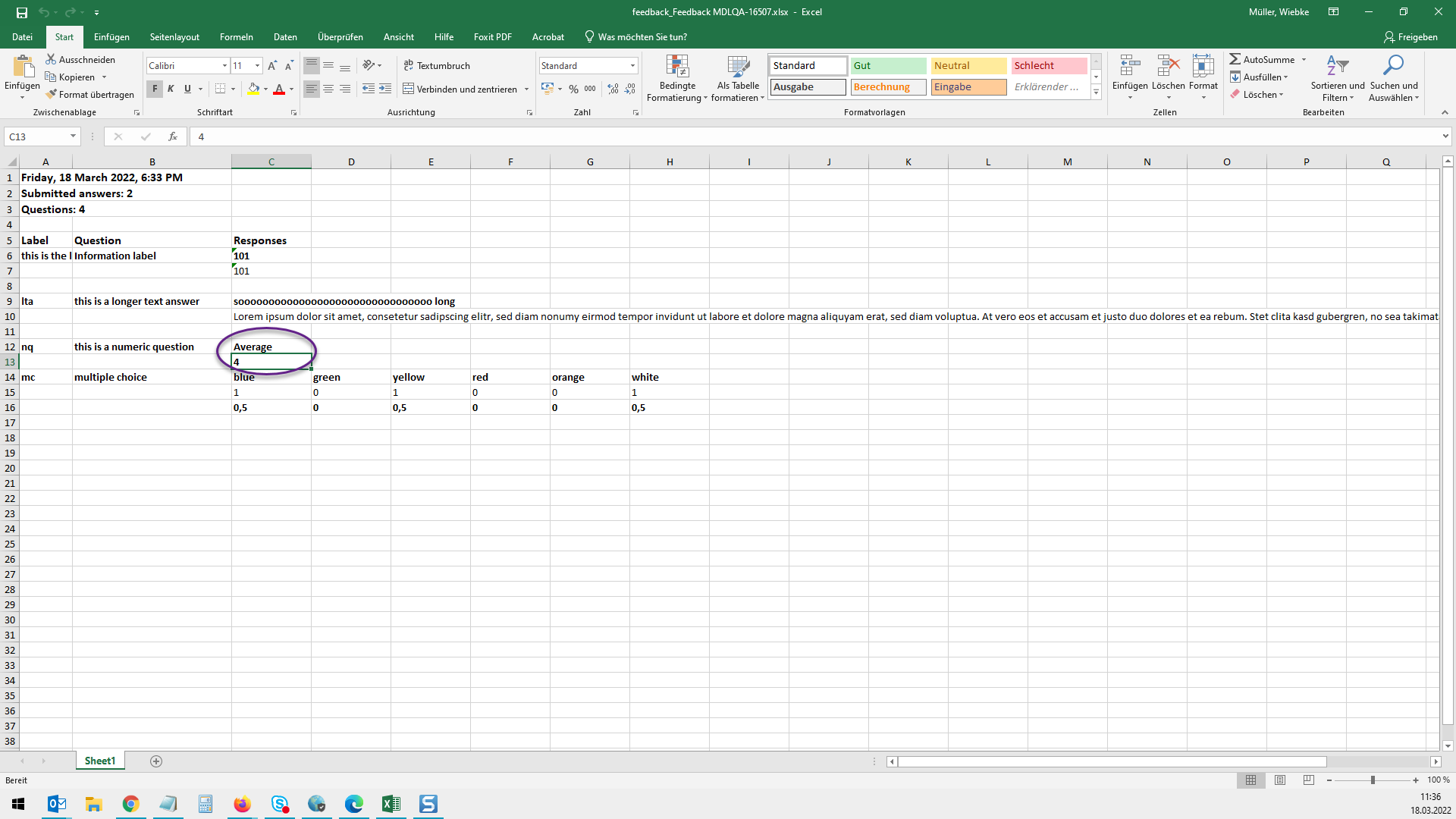
Task: Apply thousands separator 000 format
Action: tap(590, 89)
